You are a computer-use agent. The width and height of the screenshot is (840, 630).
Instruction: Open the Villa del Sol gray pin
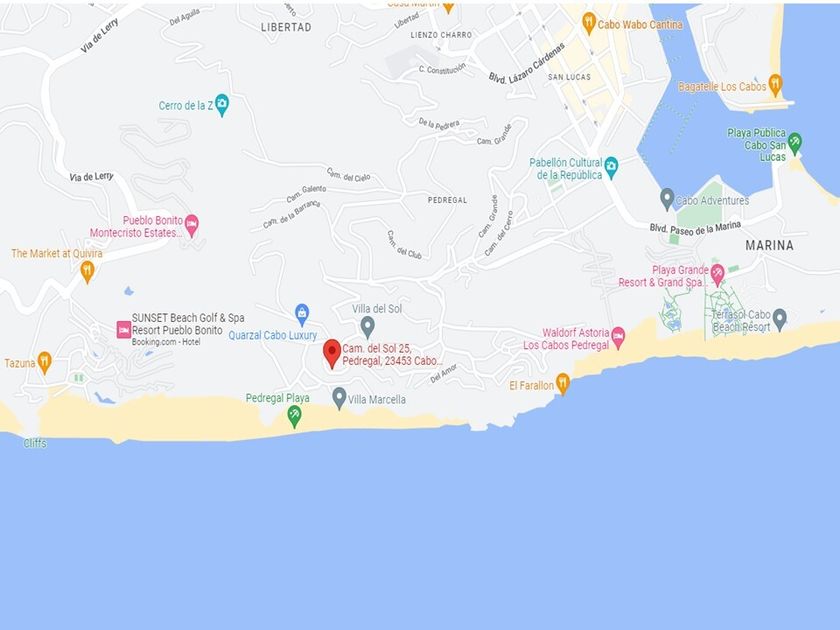pyautogui.click(x=367, y=327)
